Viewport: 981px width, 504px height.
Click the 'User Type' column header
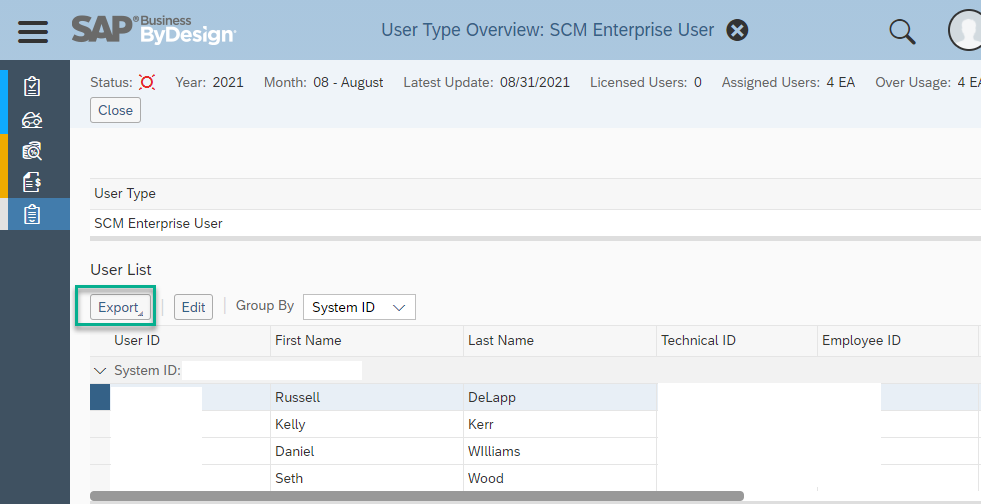[x=536, y=194]
